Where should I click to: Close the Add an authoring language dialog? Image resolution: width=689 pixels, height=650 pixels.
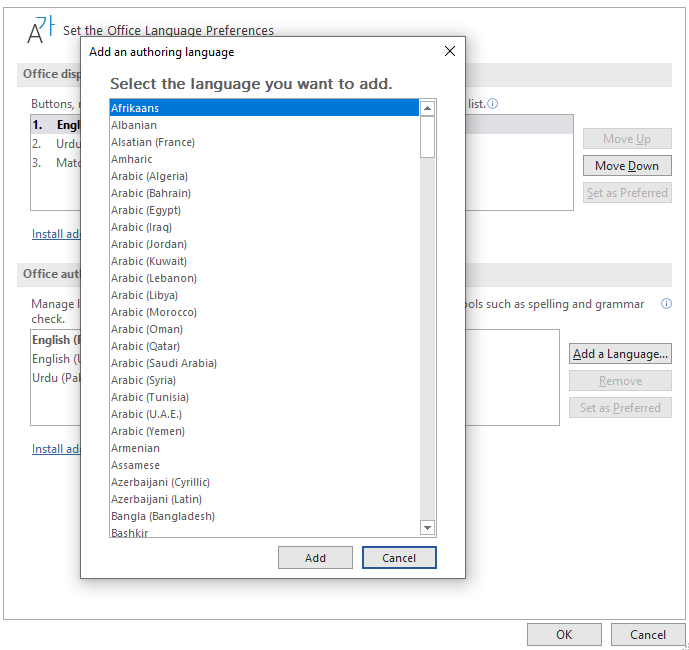pyautogui.click(x=450, y=51)
